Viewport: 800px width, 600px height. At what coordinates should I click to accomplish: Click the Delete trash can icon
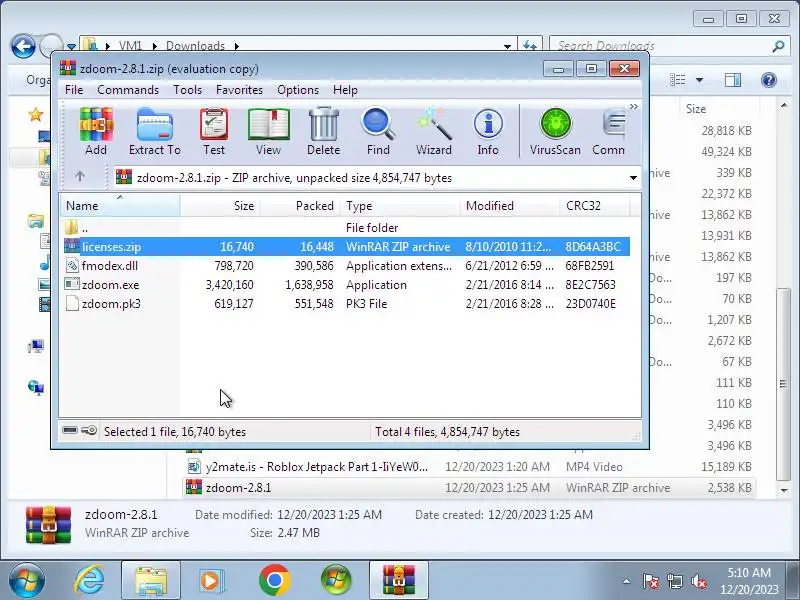click(x=323, y=131)
